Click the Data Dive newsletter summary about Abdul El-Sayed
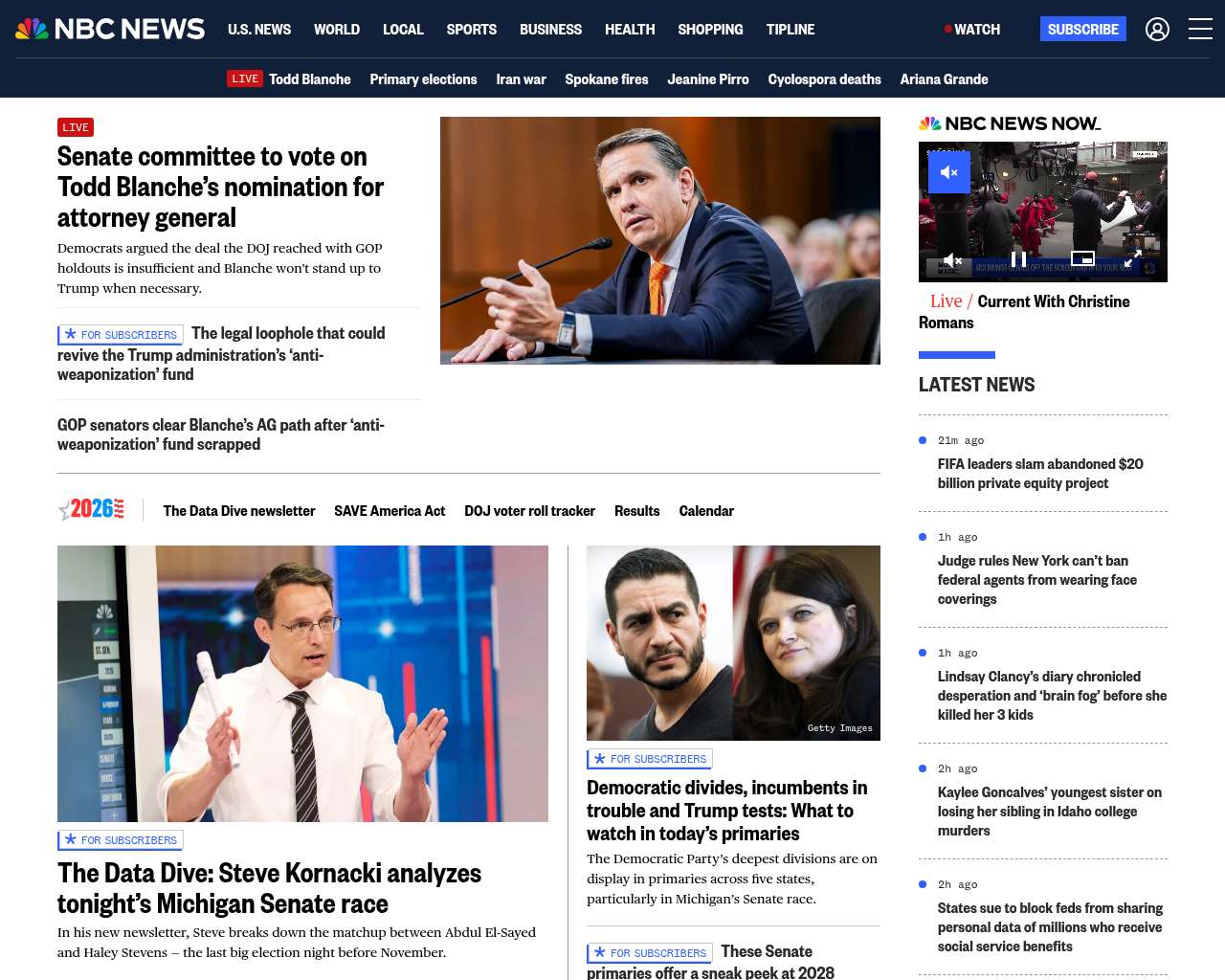Image resolution: width=1225 pixels, height=980 pixels. pyautogui.click(x=297, y=943)
